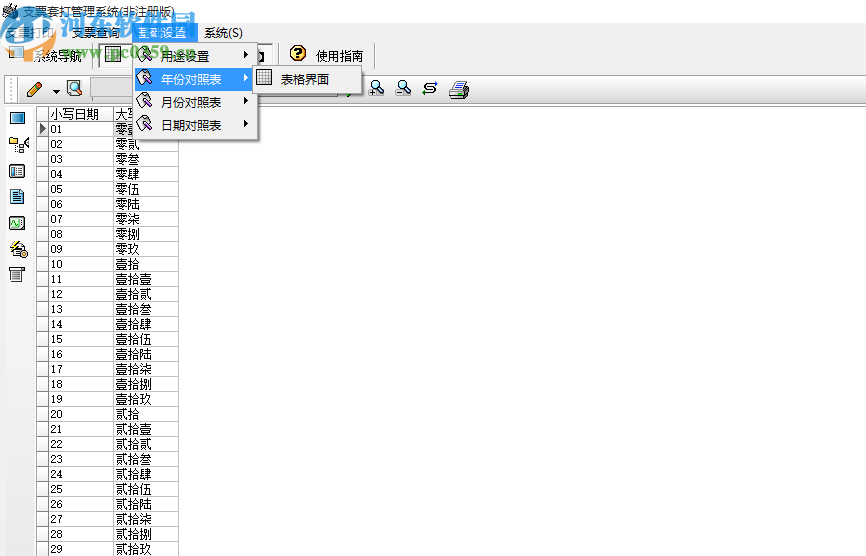Click the zoom in magnifier icon
Screen dimensions: 866x556
[377, 88]
